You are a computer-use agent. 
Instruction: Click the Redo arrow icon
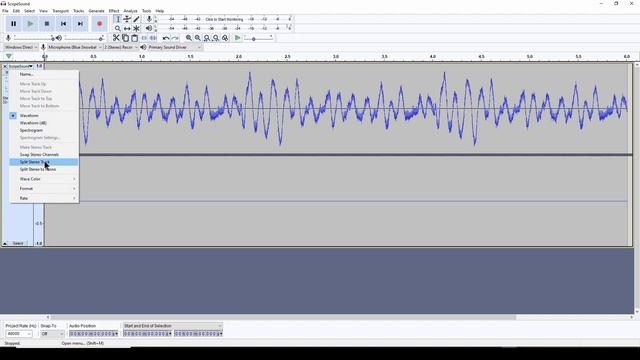click(x=175, y=38)
